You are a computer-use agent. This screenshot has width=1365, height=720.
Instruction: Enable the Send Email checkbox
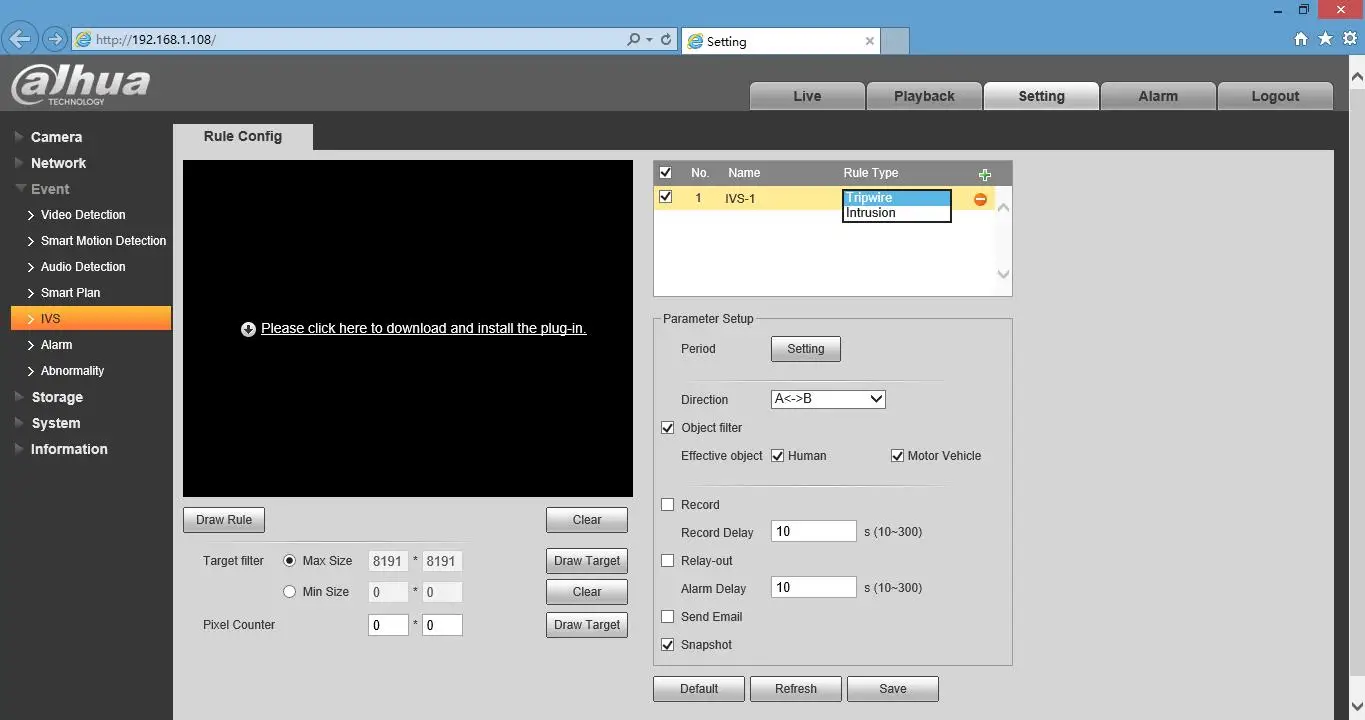(668, 617)
